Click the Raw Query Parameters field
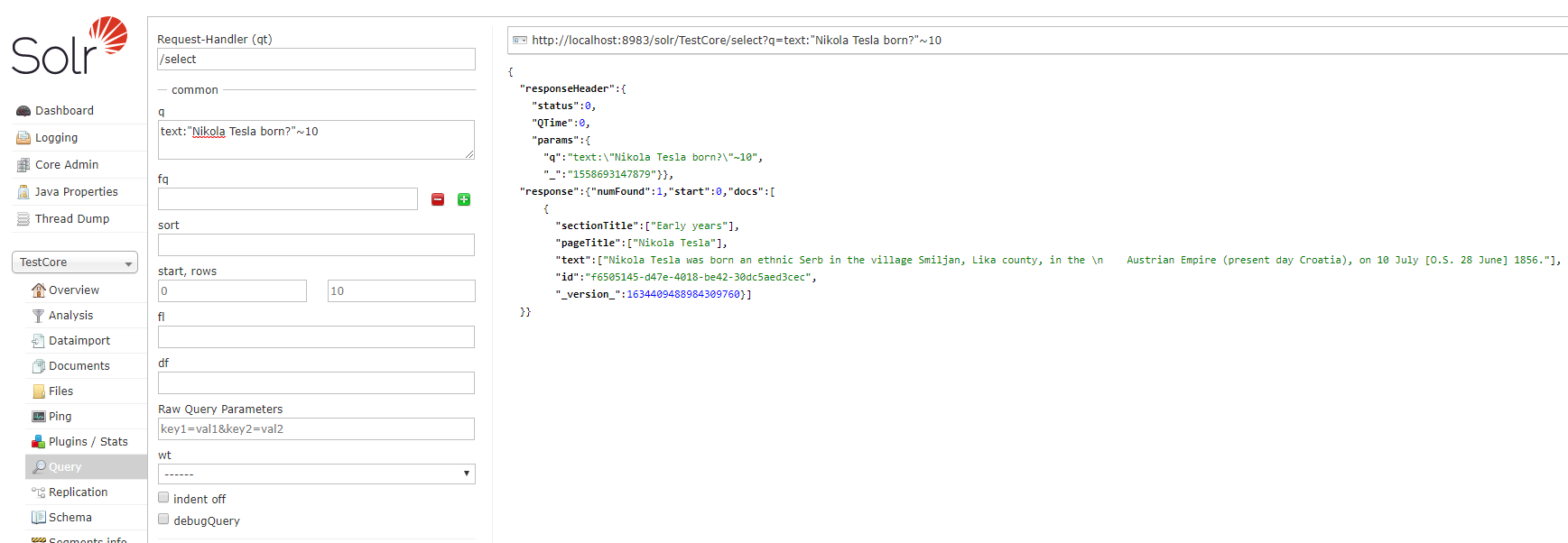Image resolution: width=1568 pixels, height=543 pixels. tap(316, 429)
